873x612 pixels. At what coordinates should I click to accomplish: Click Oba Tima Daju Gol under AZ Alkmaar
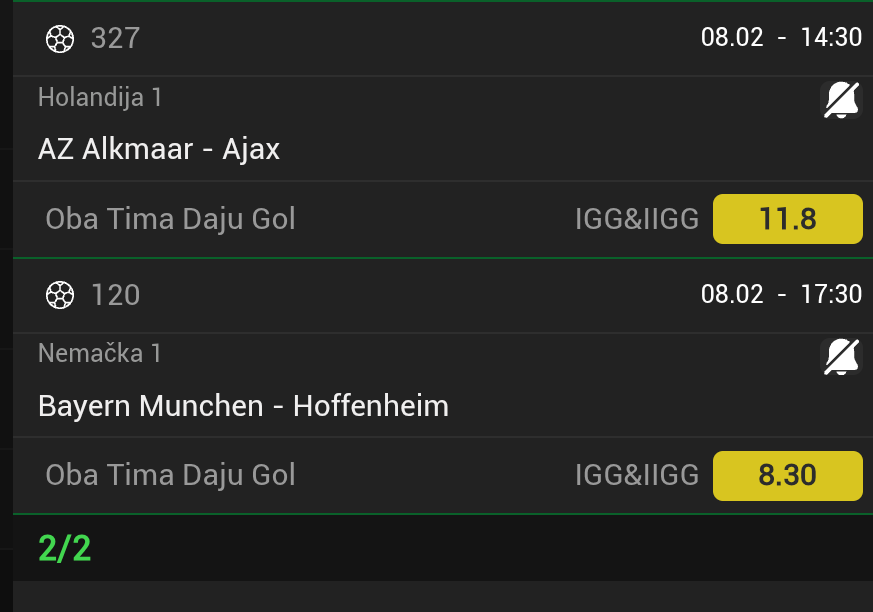point(170,219)
